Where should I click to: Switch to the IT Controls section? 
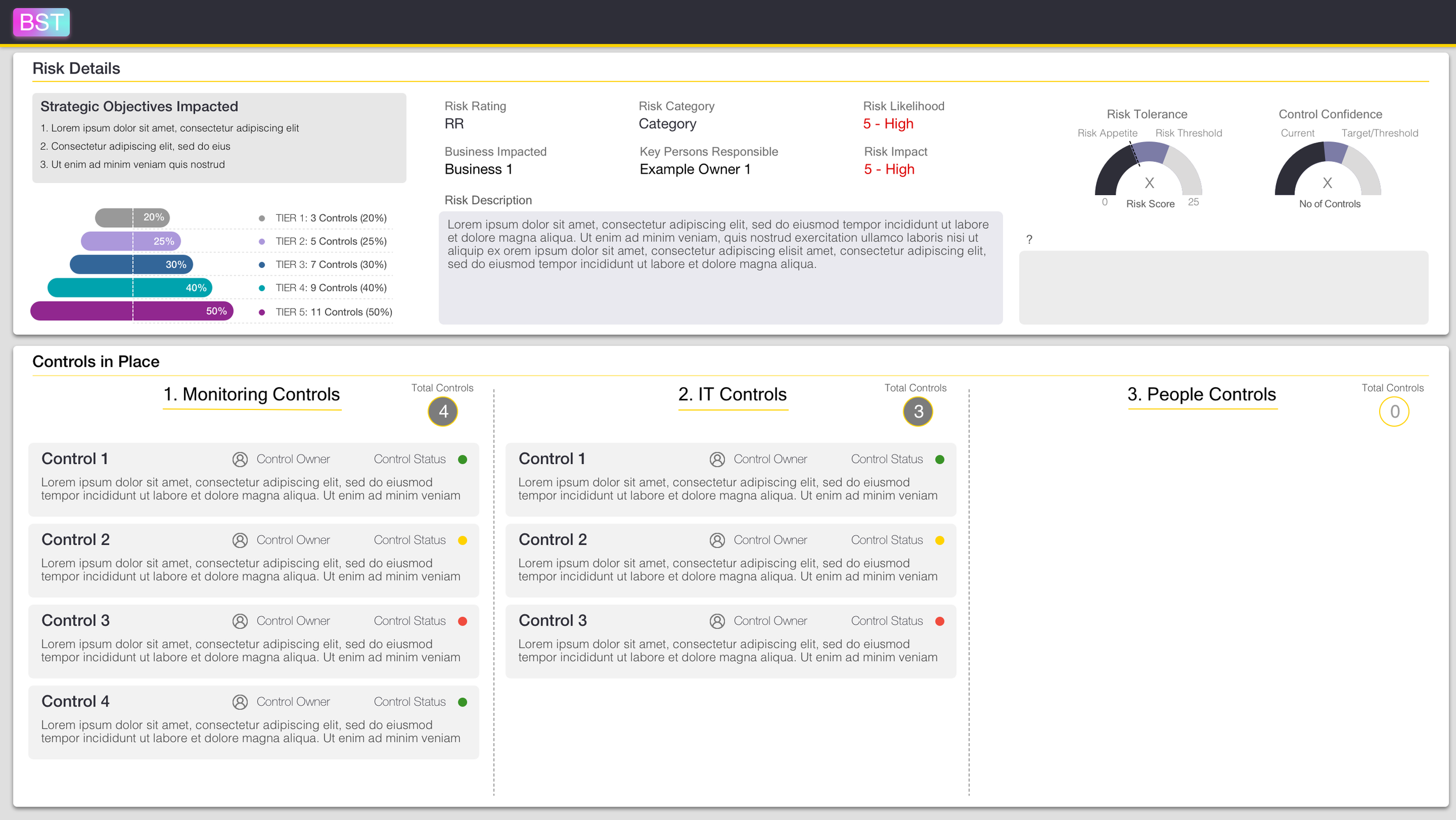pos(732,394)
